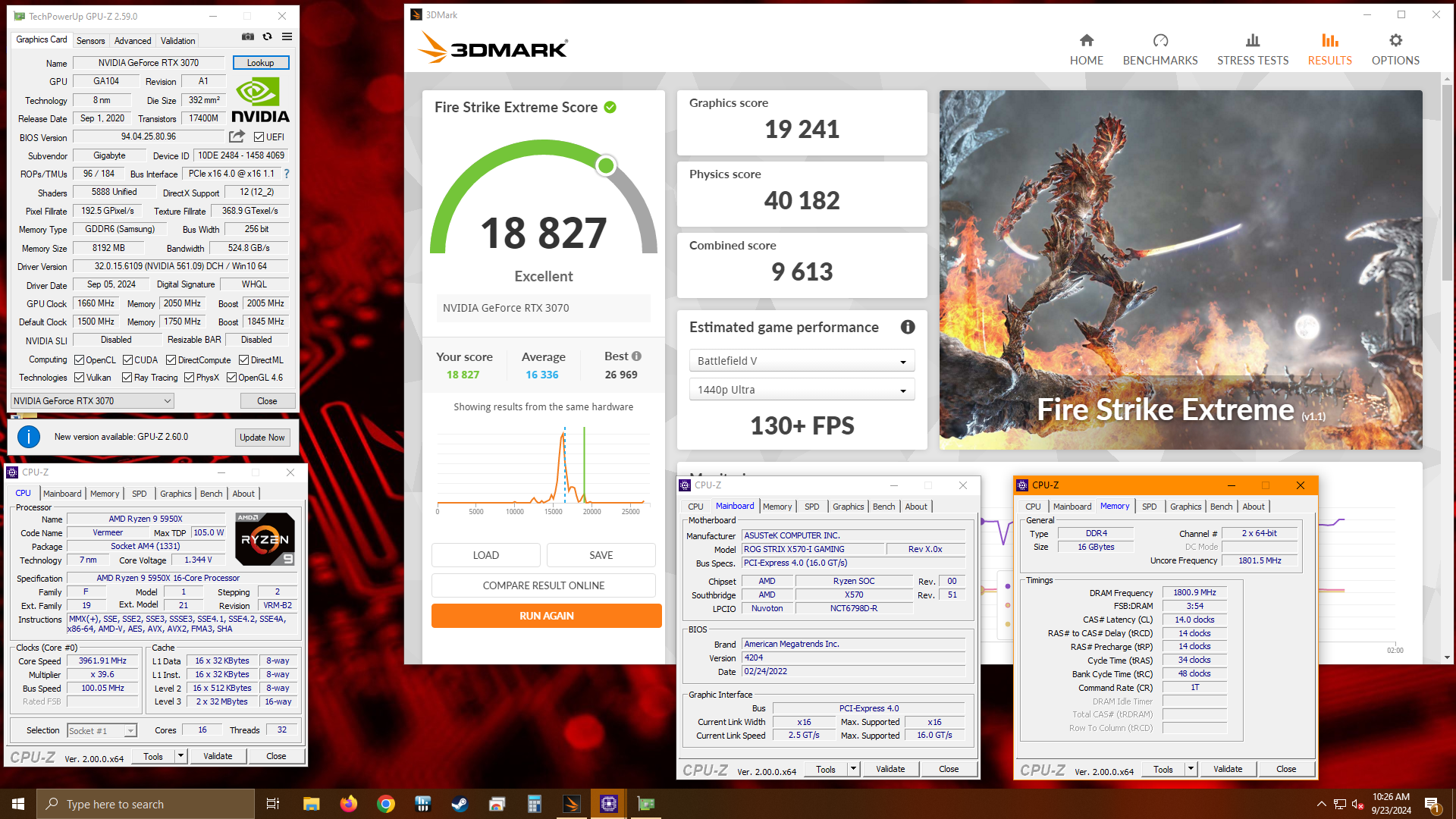The width and height of the screenshot is (1456, 819).
Task: Click the Estimated game performance info icon
Action: click(908, 327)
